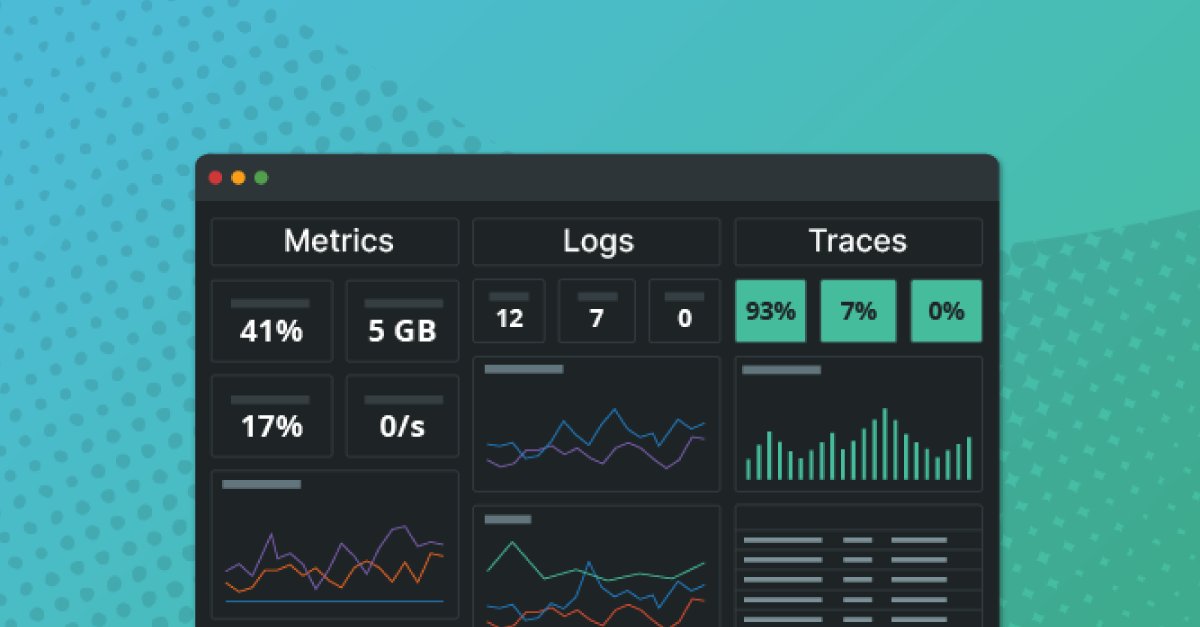This screenshot has width=1200, height=627.
Task: Click the green 93% traces tile
Action: 771,311
